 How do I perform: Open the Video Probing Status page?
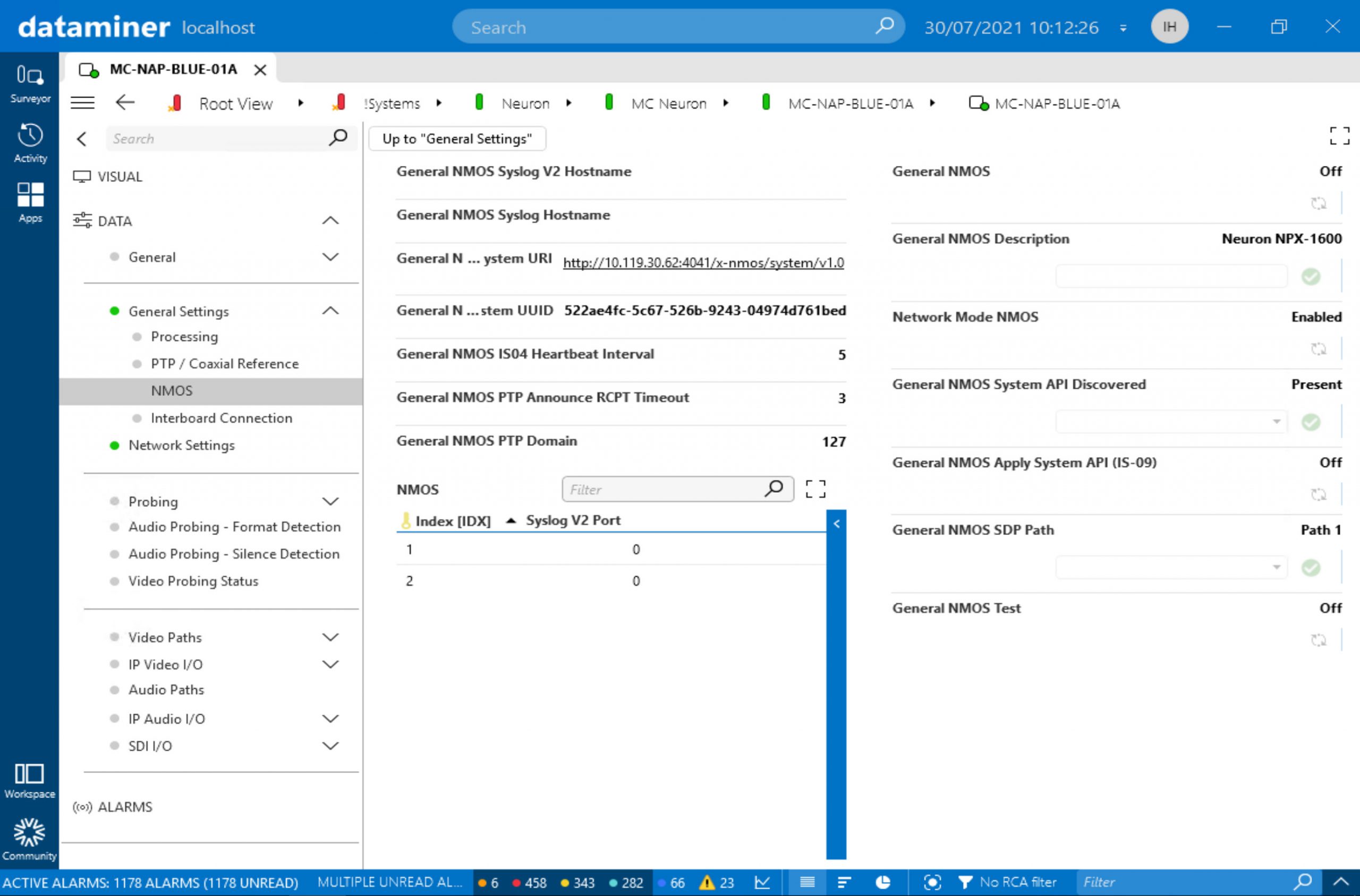pyautogui.click(x=193, y=581)
